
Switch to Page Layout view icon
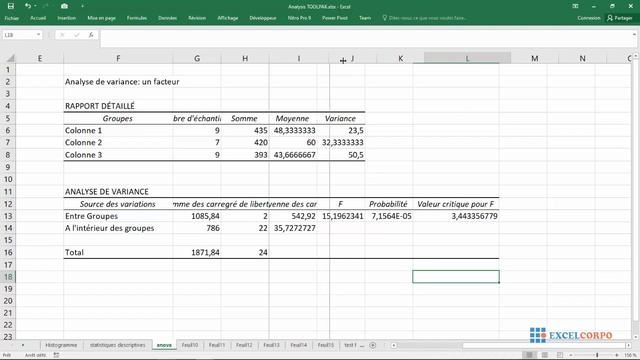pos(544,355)
